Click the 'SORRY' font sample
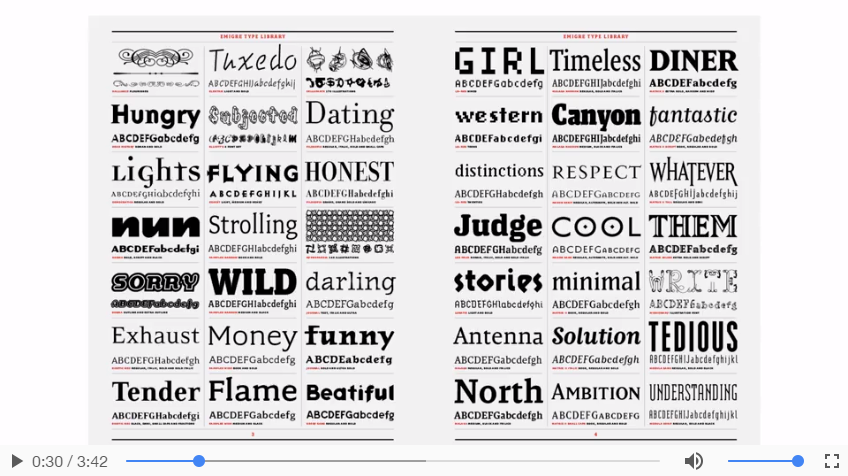Image resolution: width=848 pixels, height=476 pixels. pyautogui.click(x=156, y=282)
